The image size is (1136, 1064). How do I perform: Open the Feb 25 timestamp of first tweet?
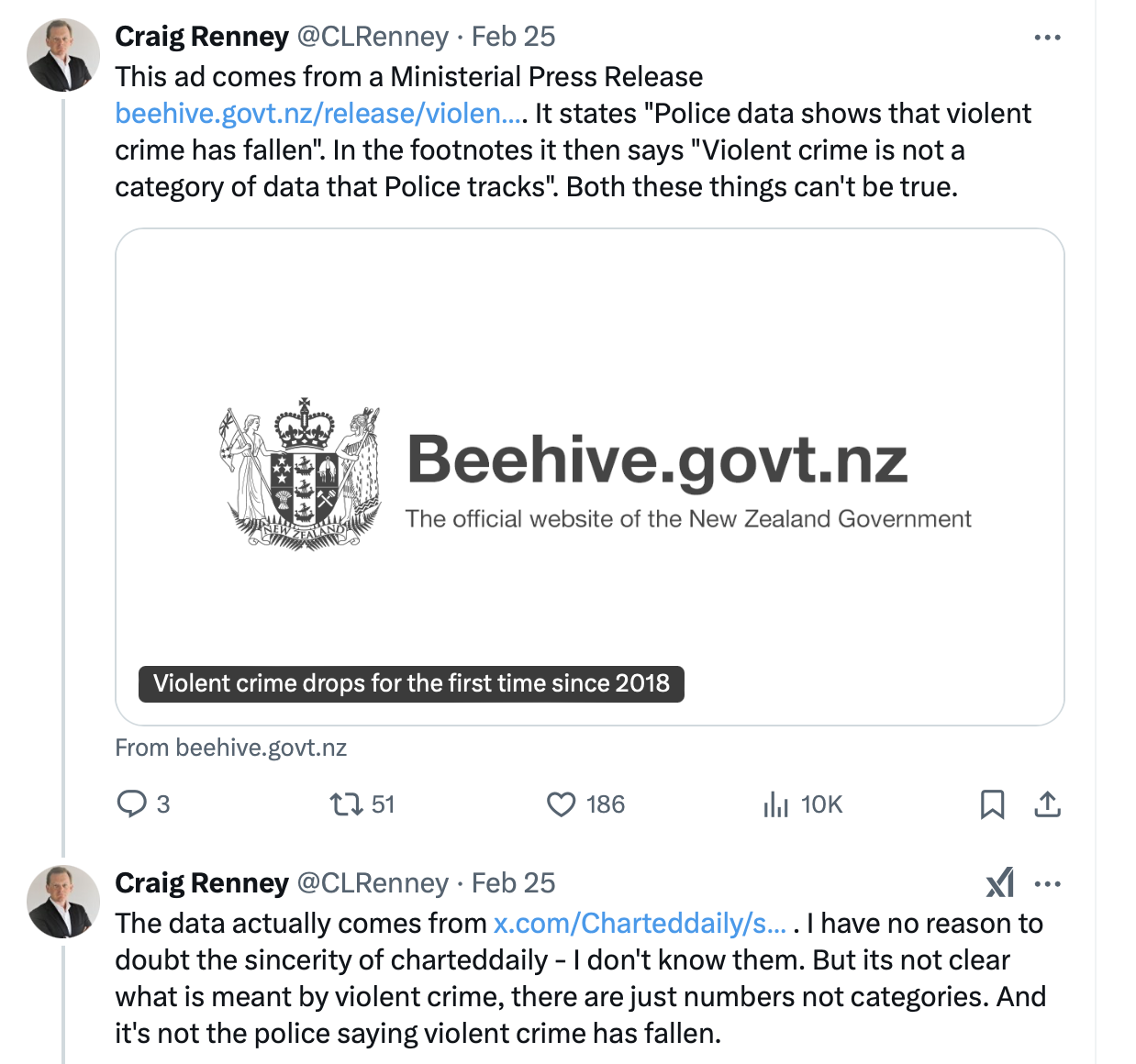click(x=513, y=37)
